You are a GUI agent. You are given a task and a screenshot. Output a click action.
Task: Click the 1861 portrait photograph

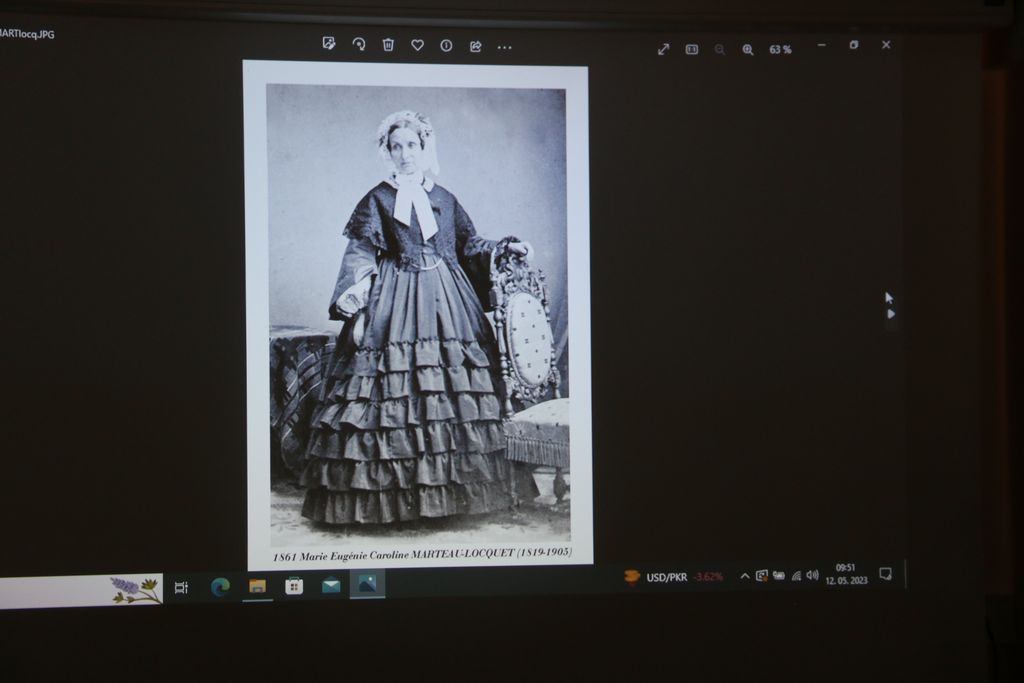pyautogui.click(x=418, y=312)
